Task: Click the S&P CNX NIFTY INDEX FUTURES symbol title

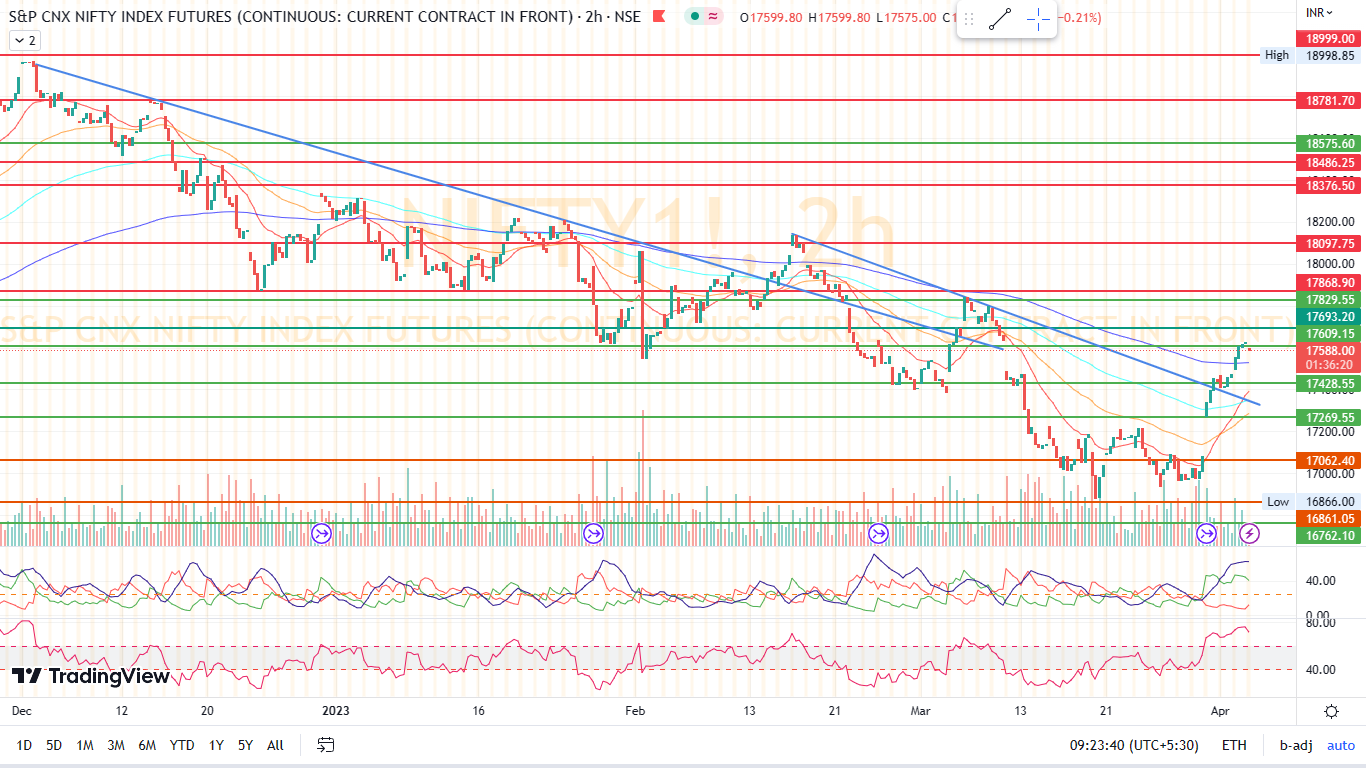Action: (x=289, y=17)
